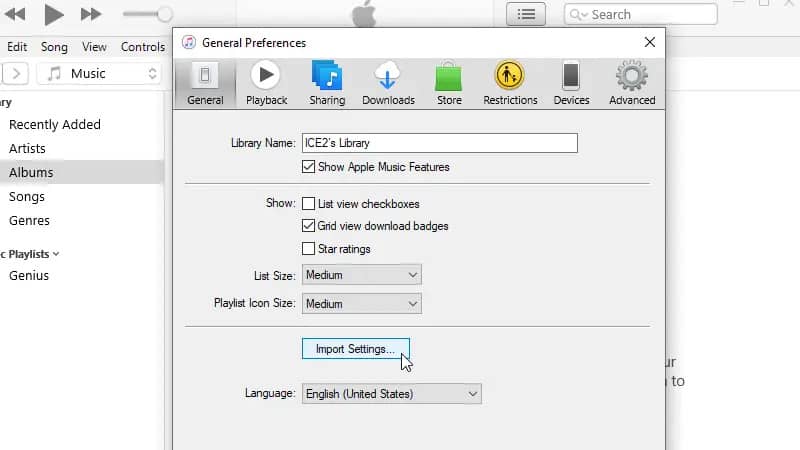
Task: Open the Restrictions preferences tab
Action: pos(510,84)
